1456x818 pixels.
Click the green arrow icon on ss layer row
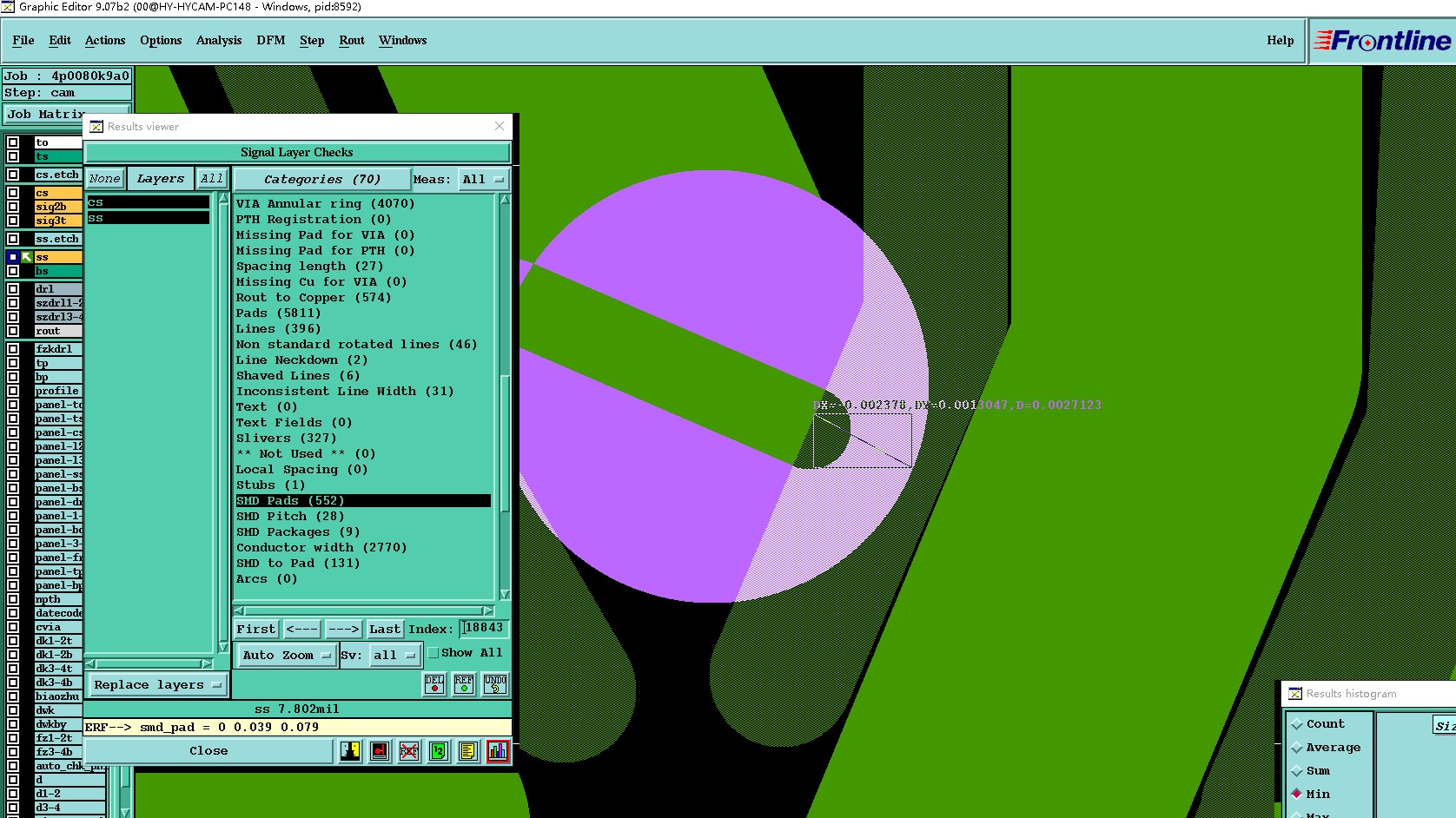[27, 257]
